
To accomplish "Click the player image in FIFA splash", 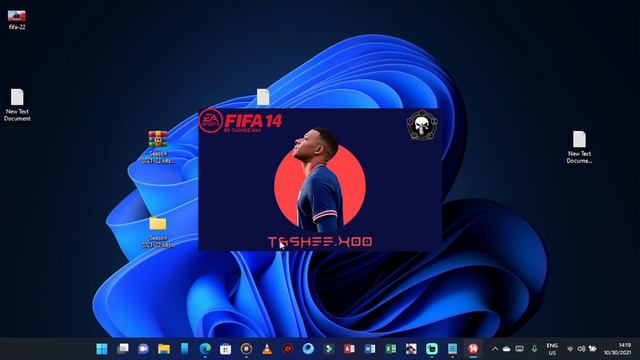I will click(320, 180).
